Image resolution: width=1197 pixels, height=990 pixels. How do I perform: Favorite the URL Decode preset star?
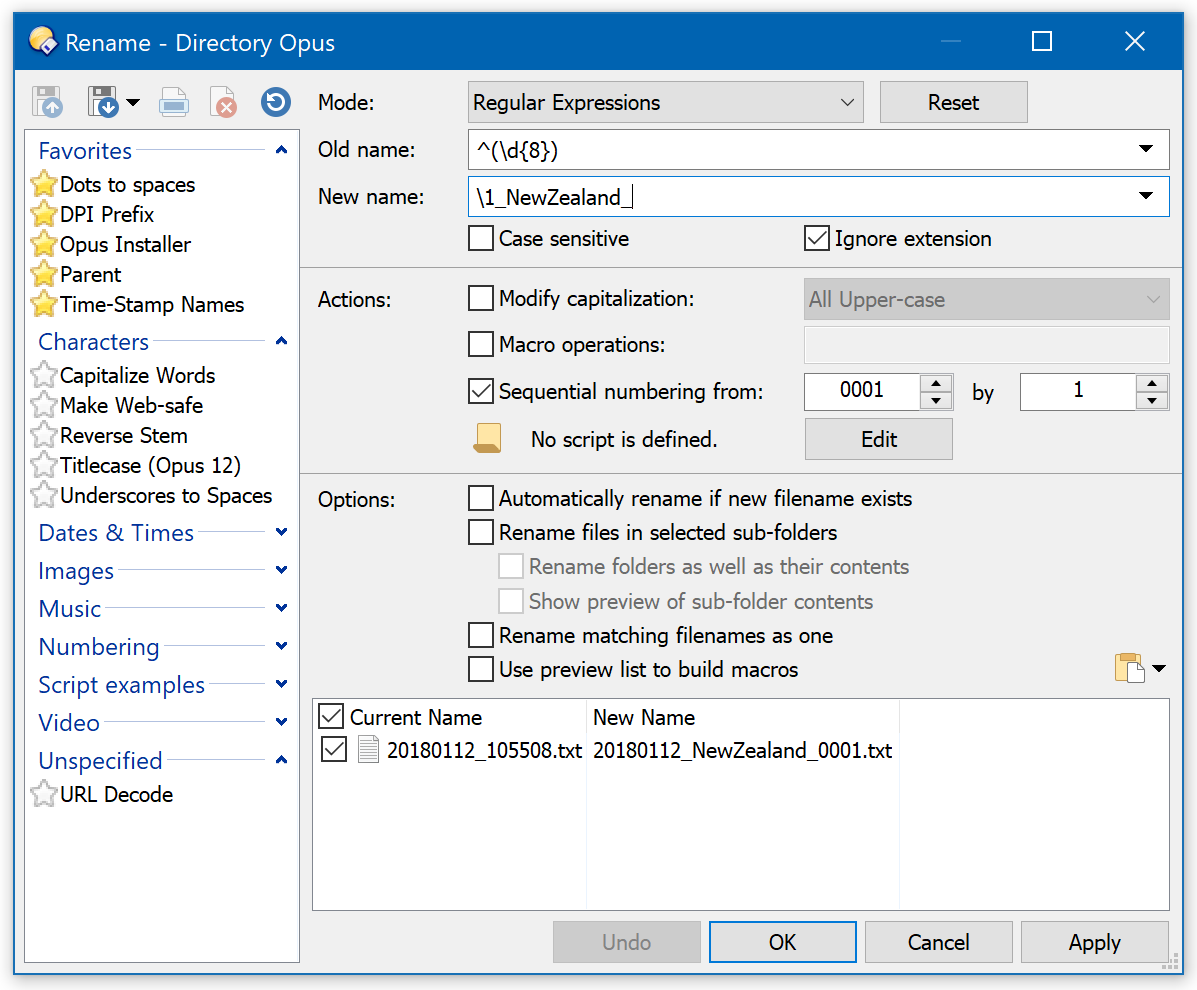point(44,794)
